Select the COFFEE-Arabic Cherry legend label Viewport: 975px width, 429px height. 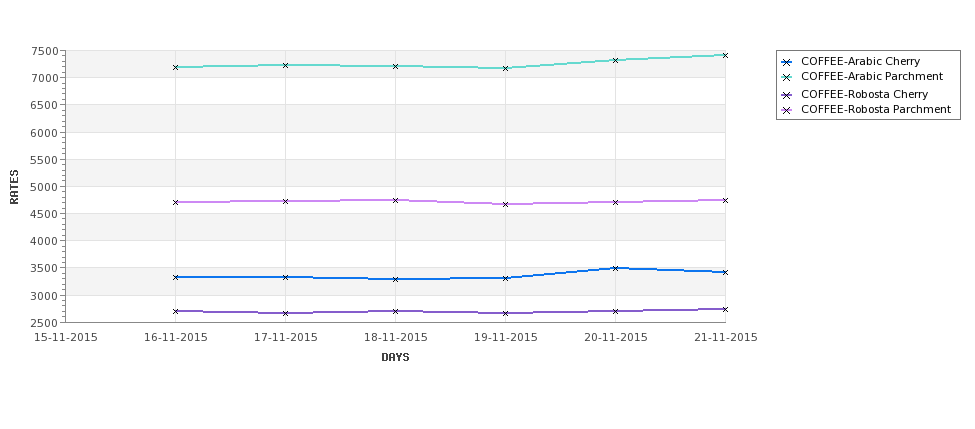click(x=861, y=62)
